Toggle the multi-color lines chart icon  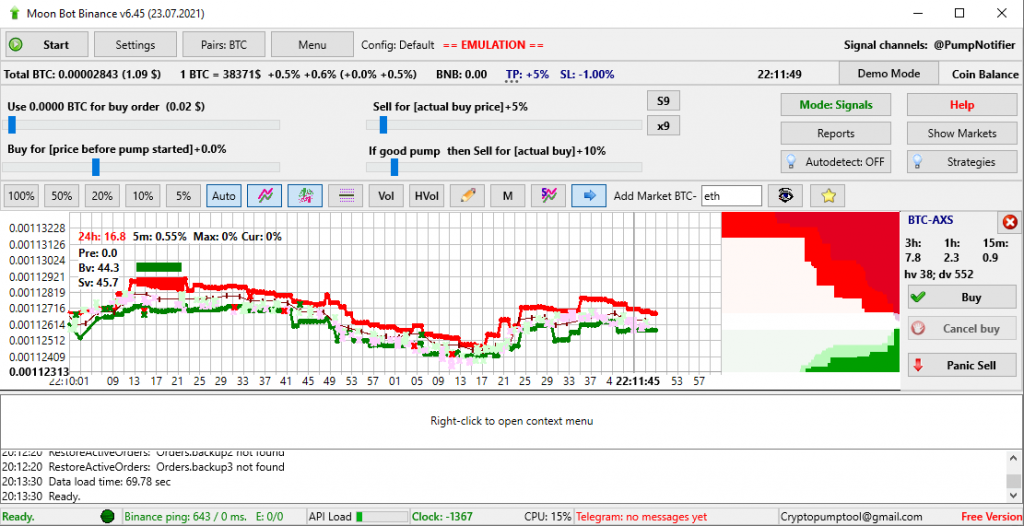[548, 195]
